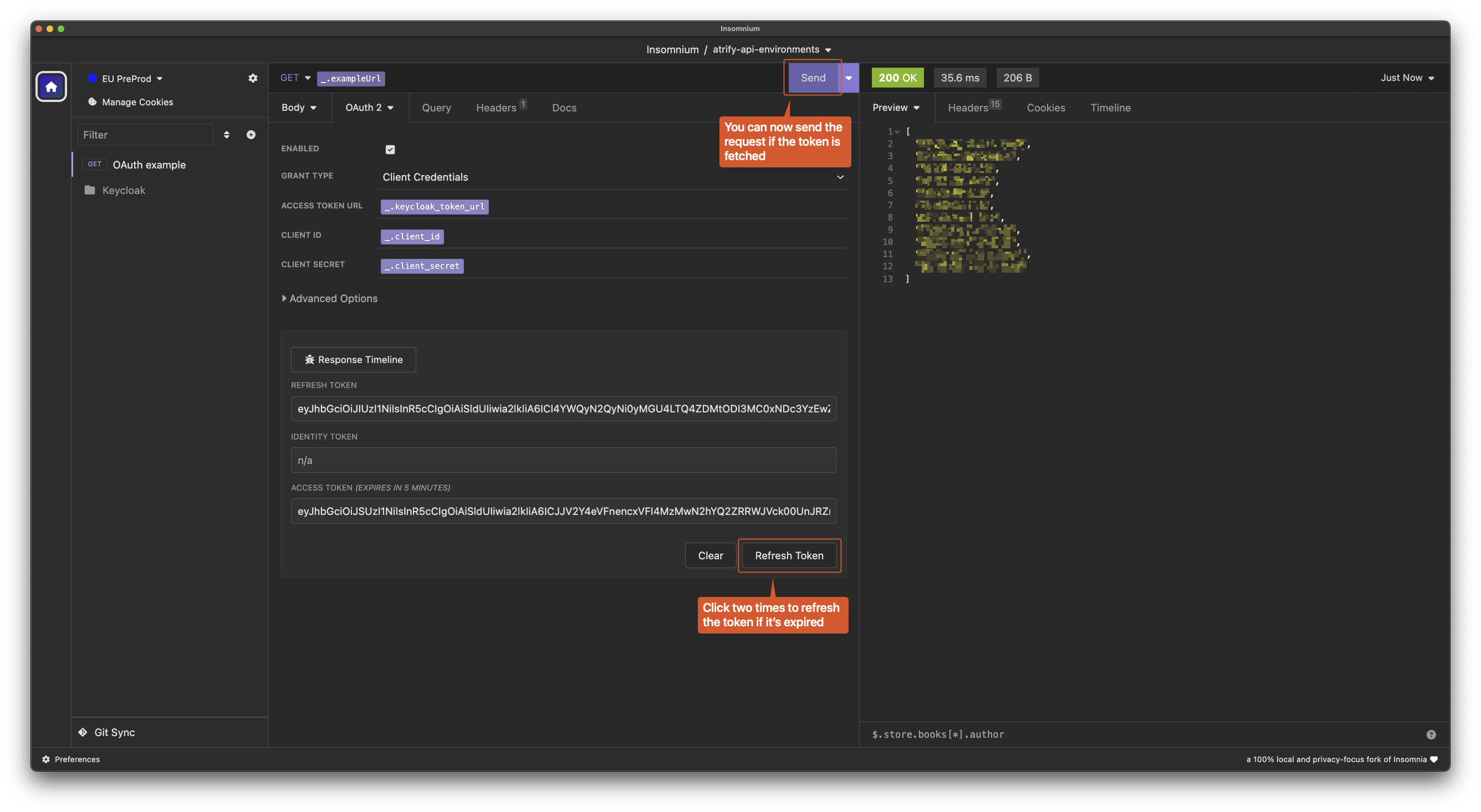Image resolution: width=1481 pixels, height=812 pixels.
Task: Click the JSONPath filter help icon
Action: point(1431,734)
